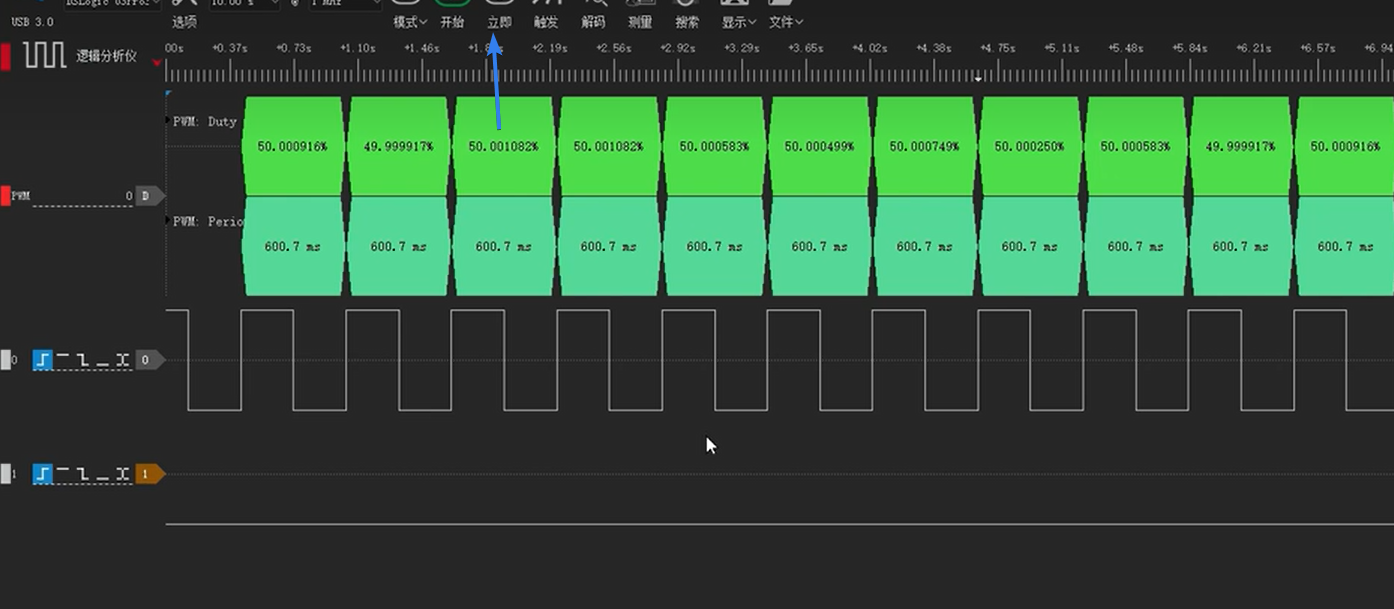Open the 解码 menu
Screen dimensions: 1394x609
[593, 22]
